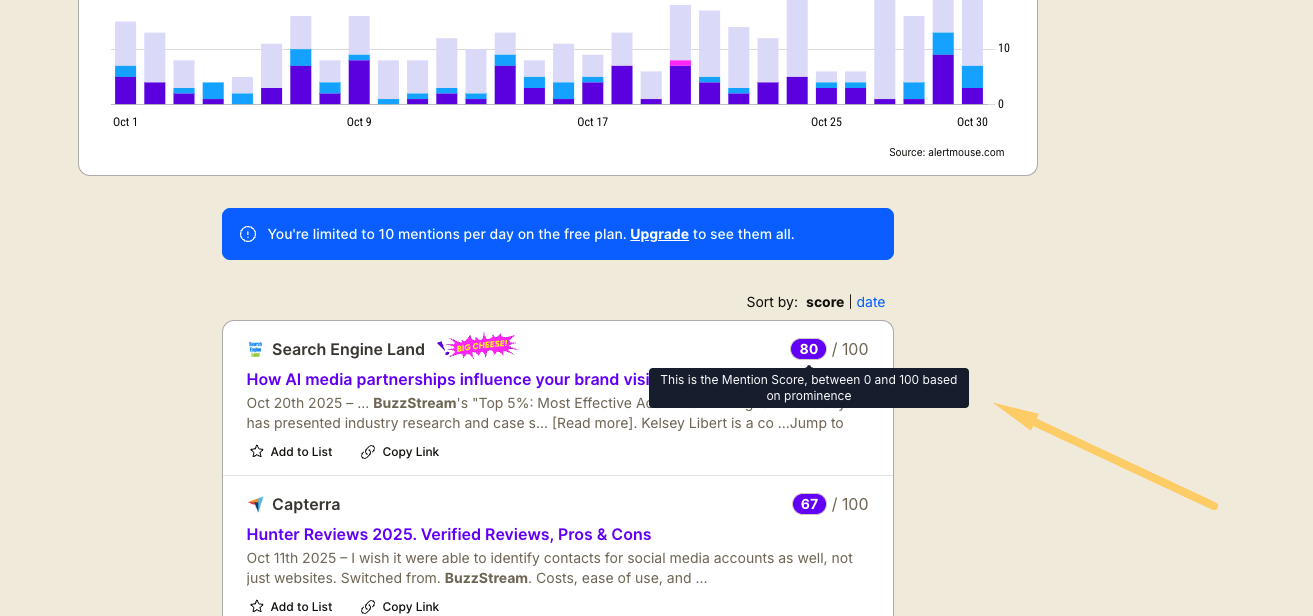Viewport: 1313px width, 616px height.
Task: Click the 67 mention score badge
Action: [809, 504]
